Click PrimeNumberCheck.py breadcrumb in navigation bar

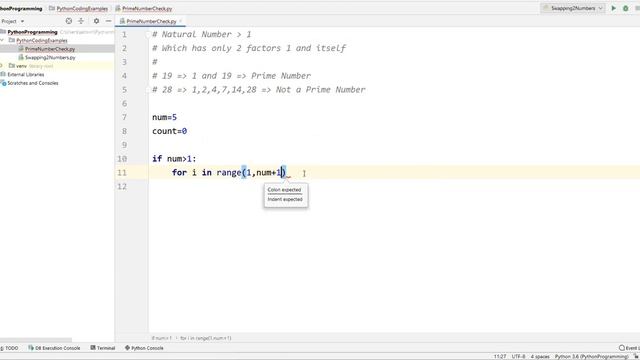point(147,9)
